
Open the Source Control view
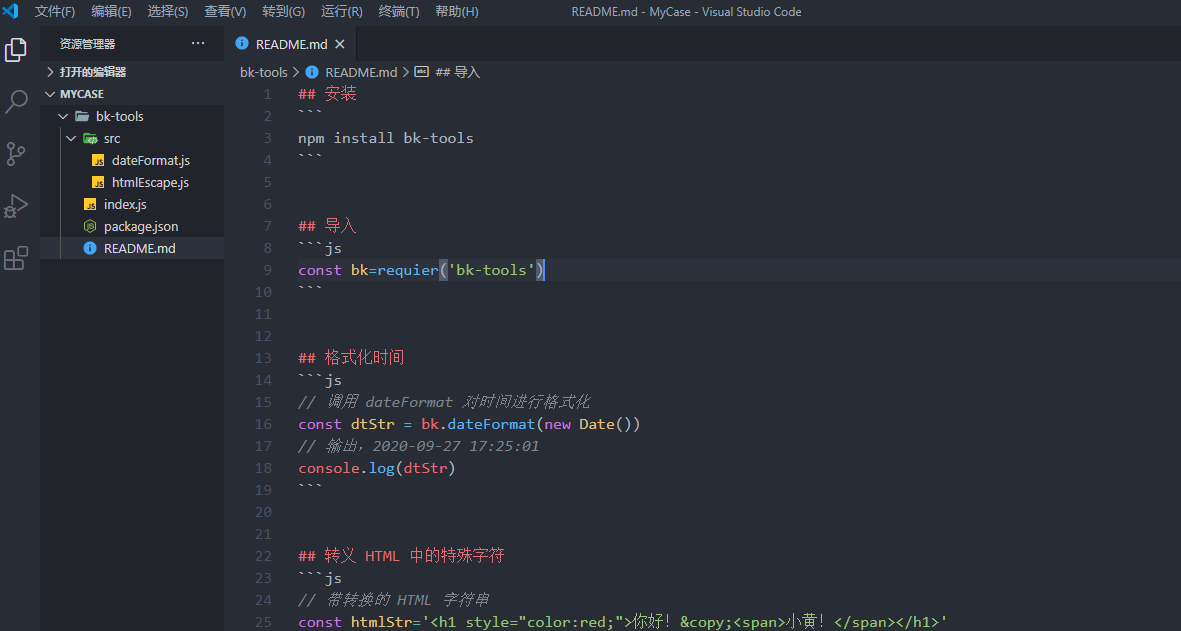pos(16,154)
